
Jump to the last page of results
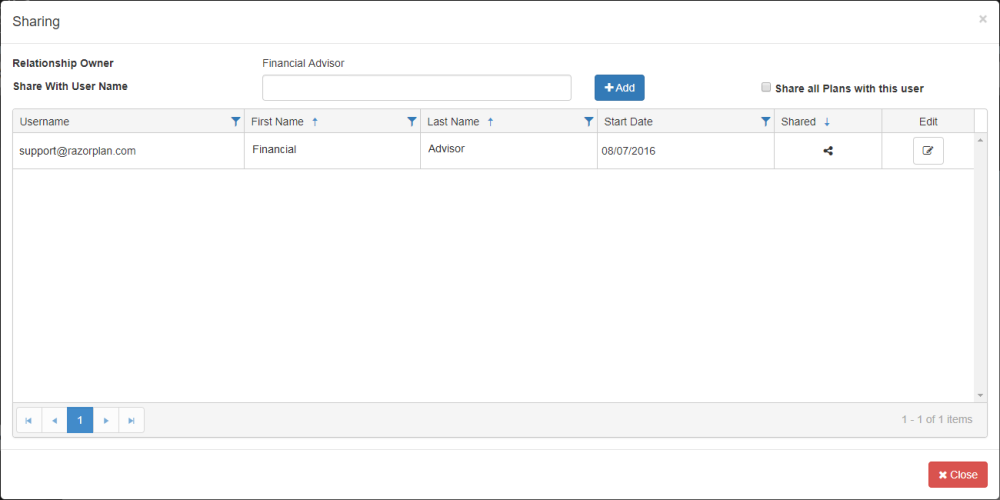[131, 420]
